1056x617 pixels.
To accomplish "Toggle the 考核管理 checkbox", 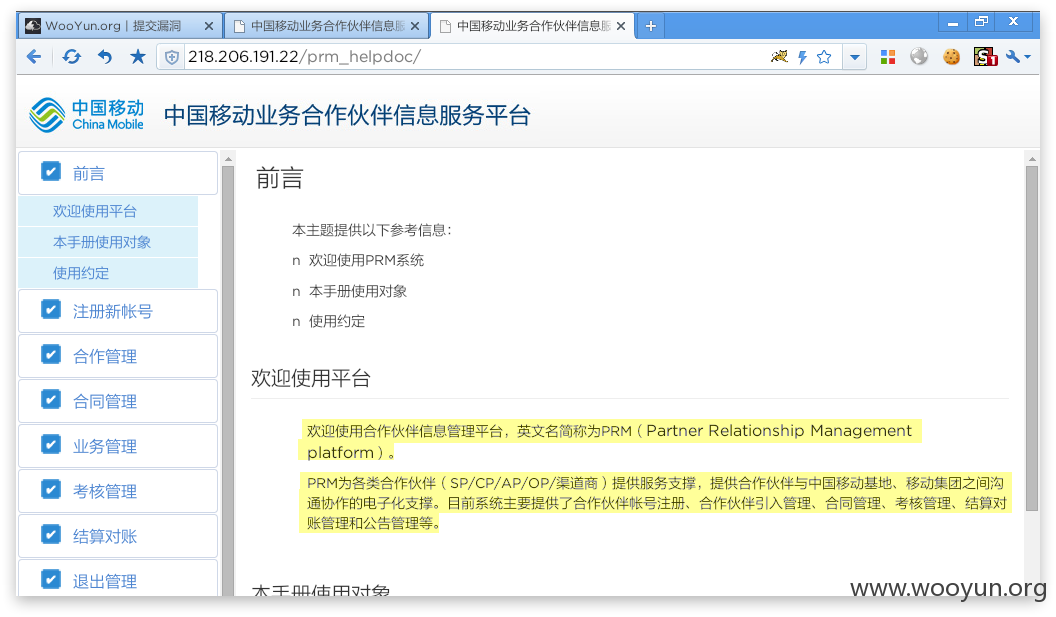I will point(51,489).
